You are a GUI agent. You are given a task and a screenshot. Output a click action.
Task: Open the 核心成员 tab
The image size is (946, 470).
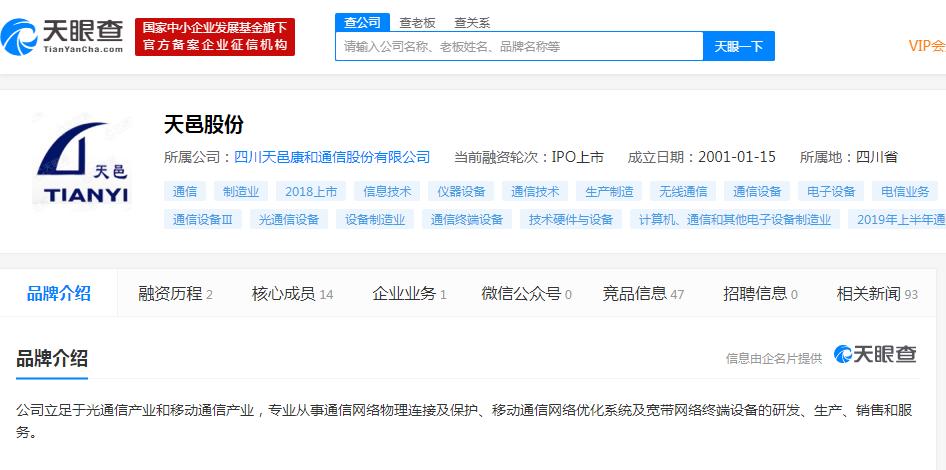(292, 294)
